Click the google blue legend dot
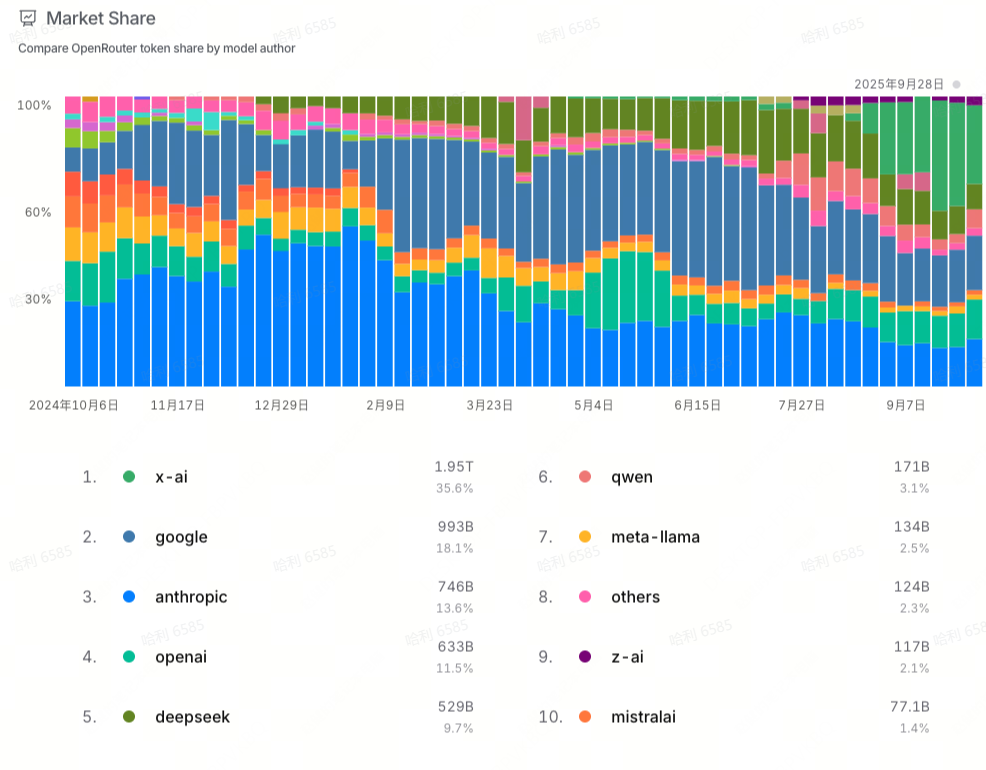The height and width of the screenshot is (770, 986). [129, 537]
